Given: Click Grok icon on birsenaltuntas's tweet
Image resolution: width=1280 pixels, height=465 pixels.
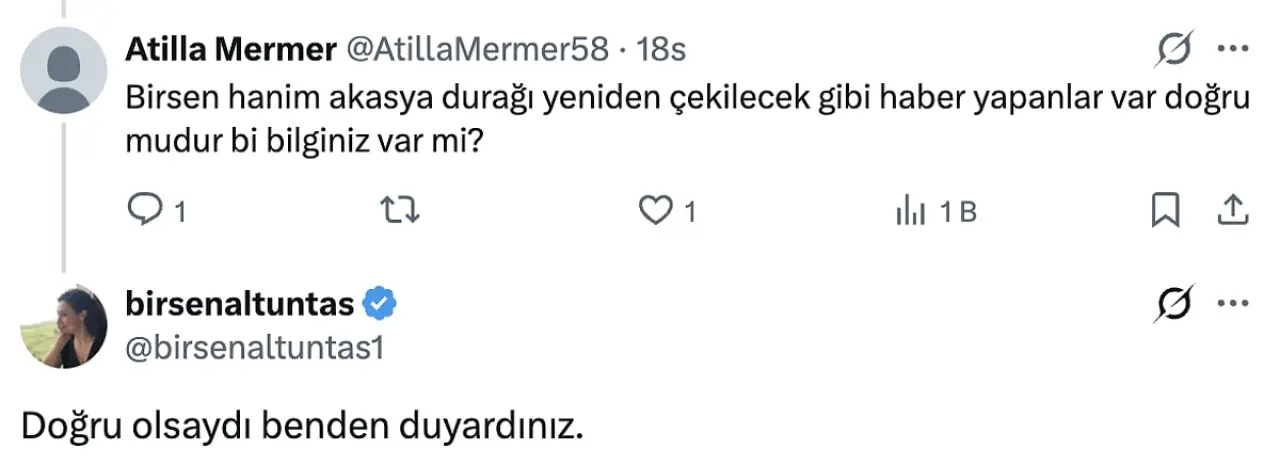Looking at the screenshot, I should pyautogui.click(x=1170, y=304).
